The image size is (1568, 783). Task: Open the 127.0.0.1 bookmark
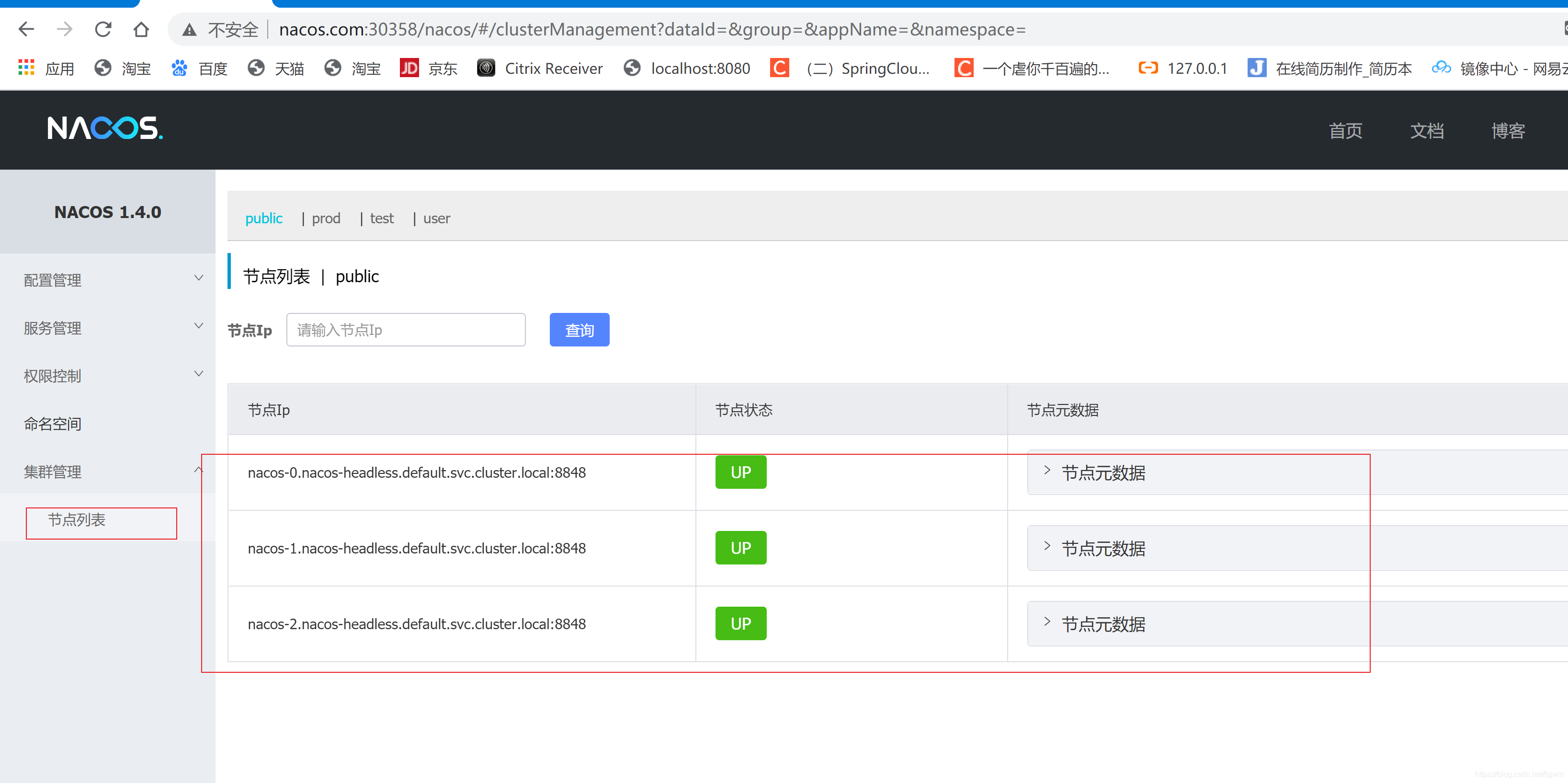point(1182,68)
